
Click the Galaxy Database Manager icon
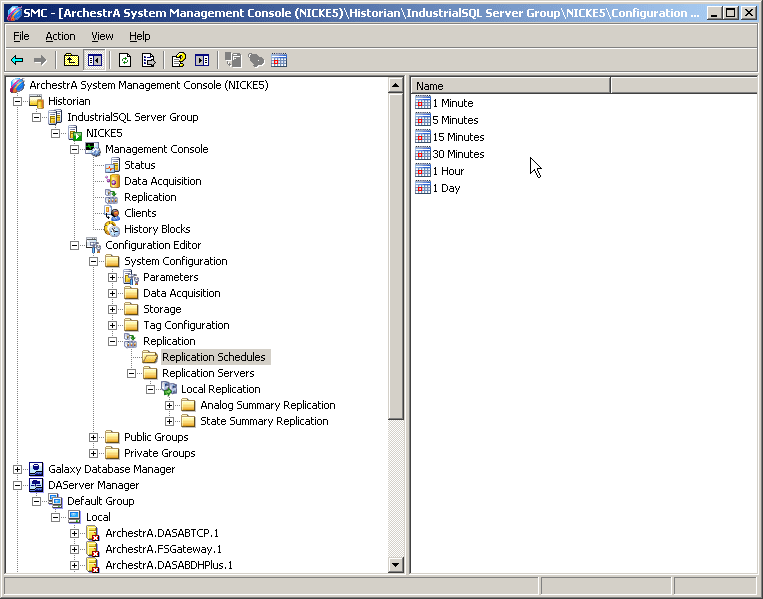point(36,469)
